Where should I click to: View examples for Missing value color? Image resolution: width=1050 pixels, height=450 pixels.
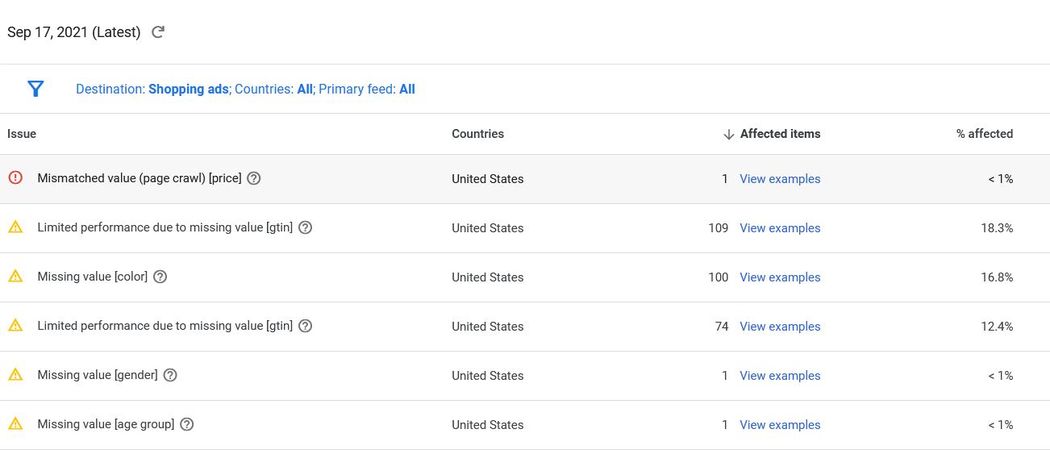(x=780, y=277)
